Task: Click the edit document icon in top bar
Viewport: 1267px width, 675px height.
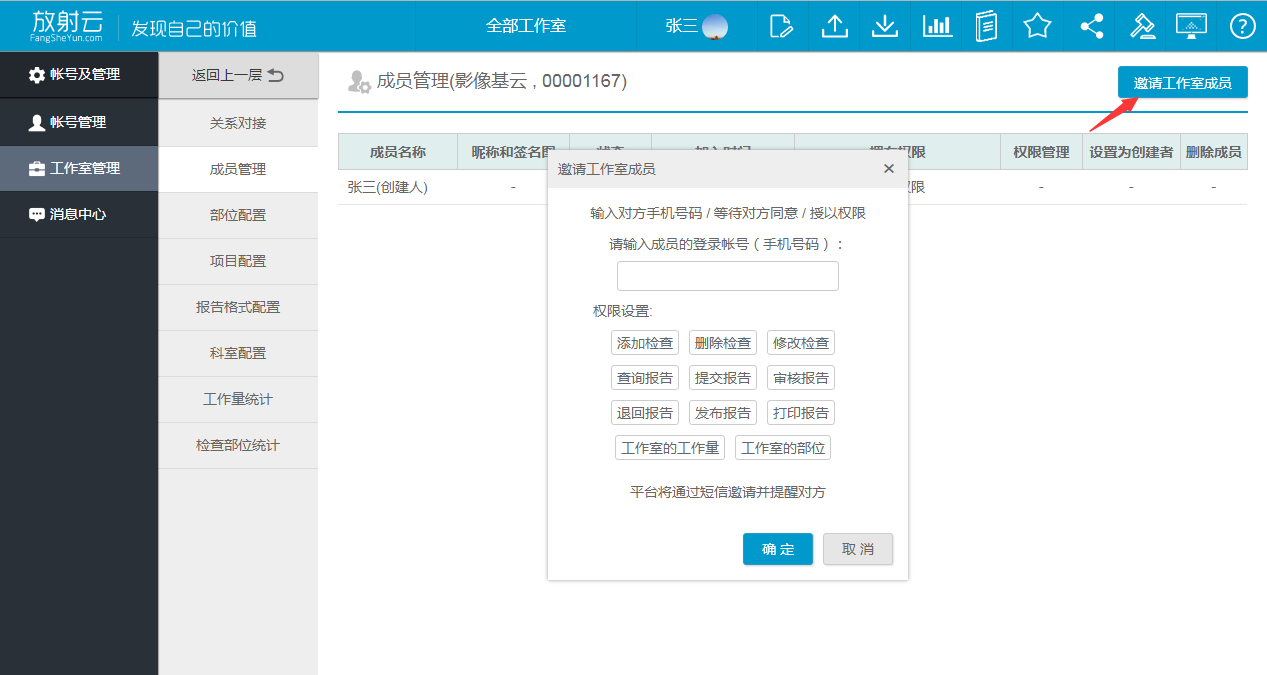Action: point(782,26)
